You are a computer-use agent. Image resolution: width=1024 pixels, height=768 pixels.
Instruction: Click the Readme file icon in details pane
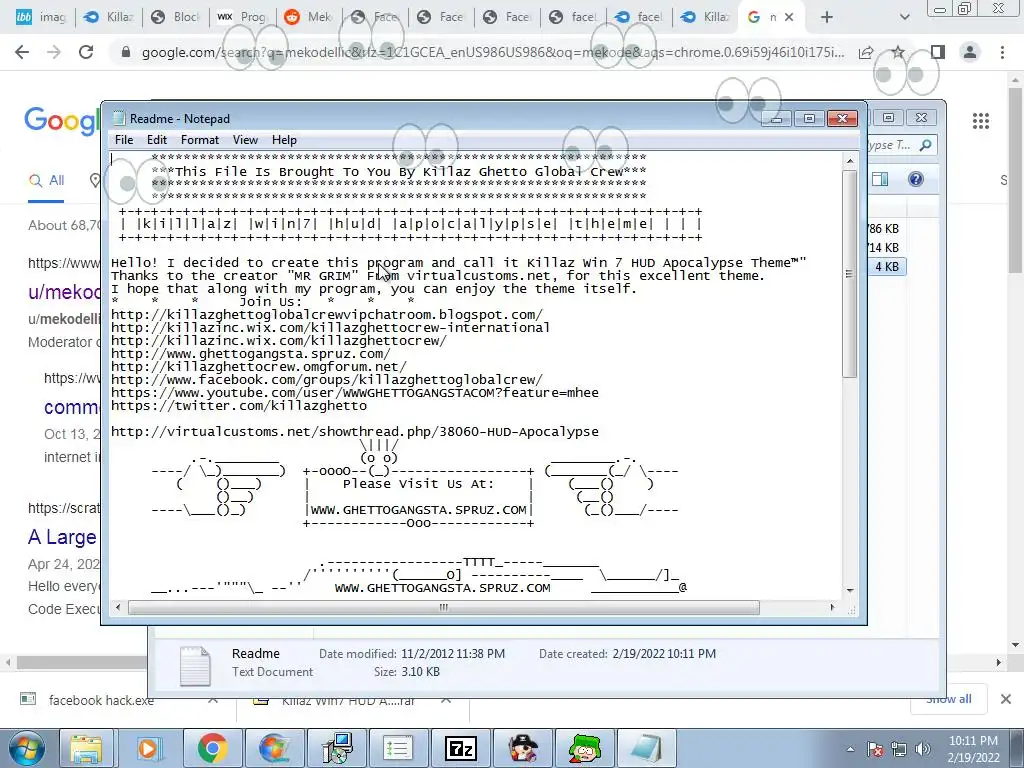pos(195,665)
